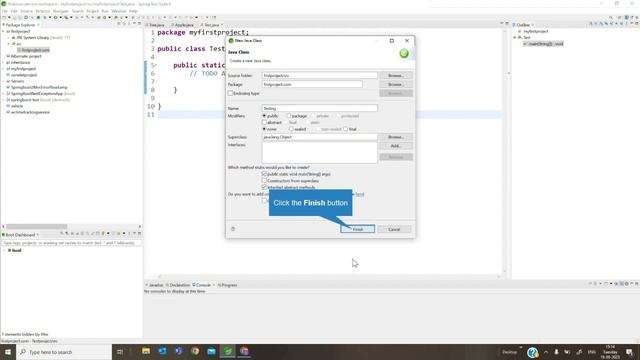Collapse the src folder node
This screenshot has height=360, width=640.
pyautogui.click(x=9, y=44)
